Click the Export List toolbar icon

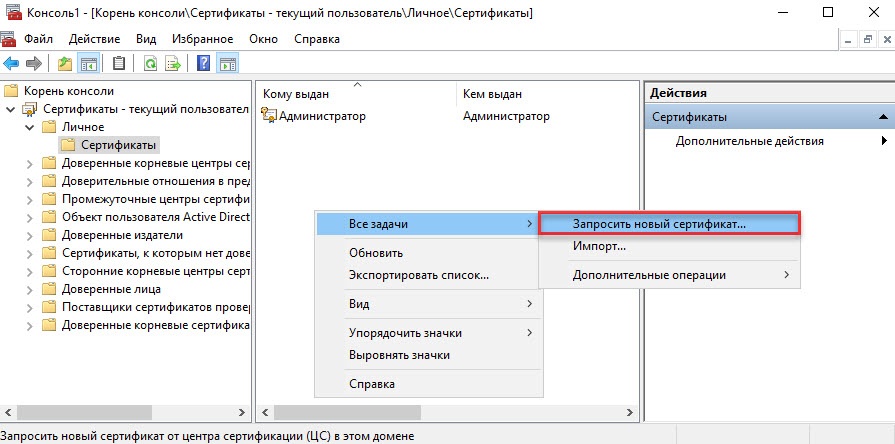click(172, 63)
